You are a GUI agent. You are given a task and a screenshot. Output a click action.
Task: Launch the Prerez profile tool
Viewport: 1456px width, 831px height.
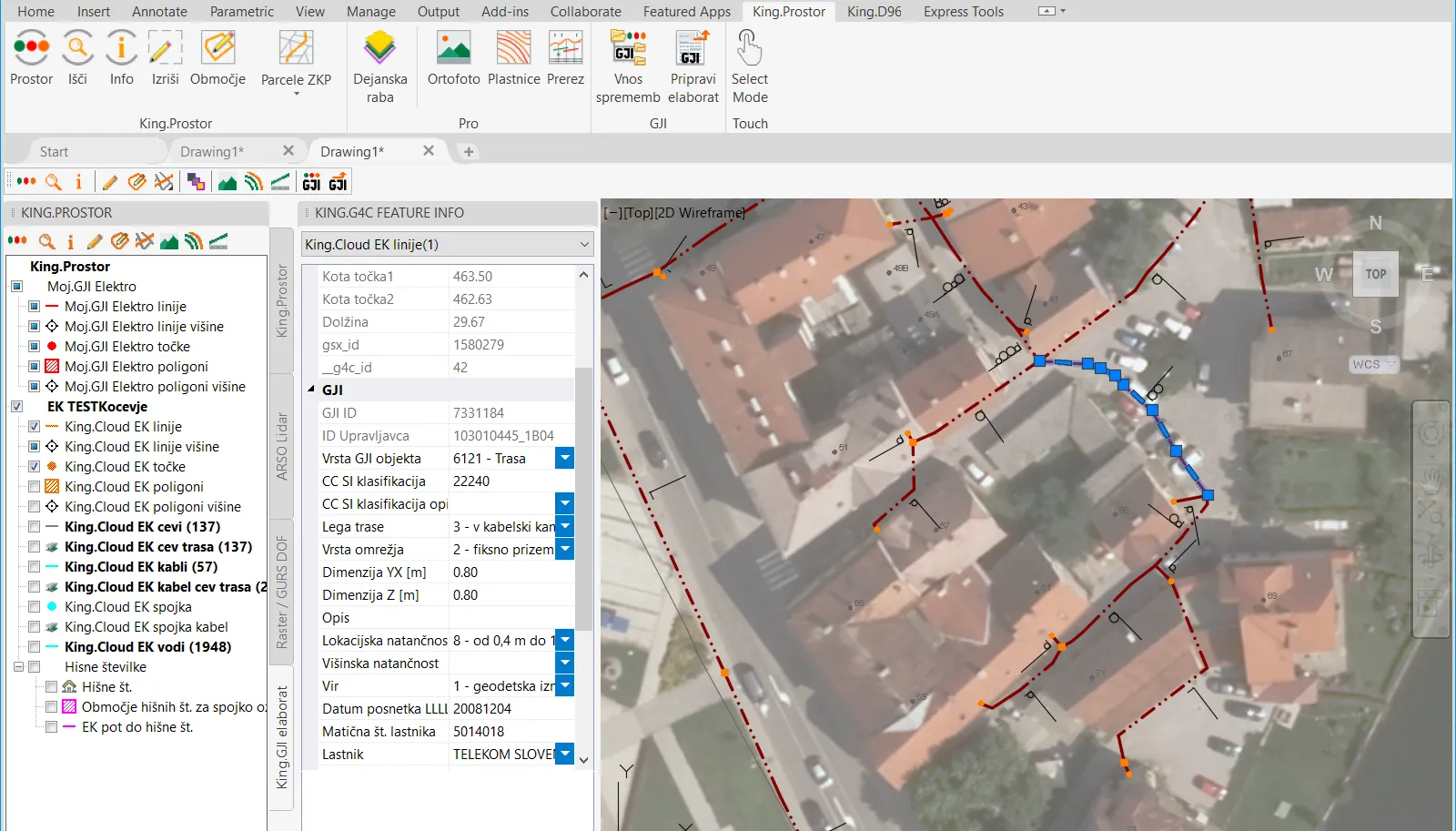tap(565, 48)
